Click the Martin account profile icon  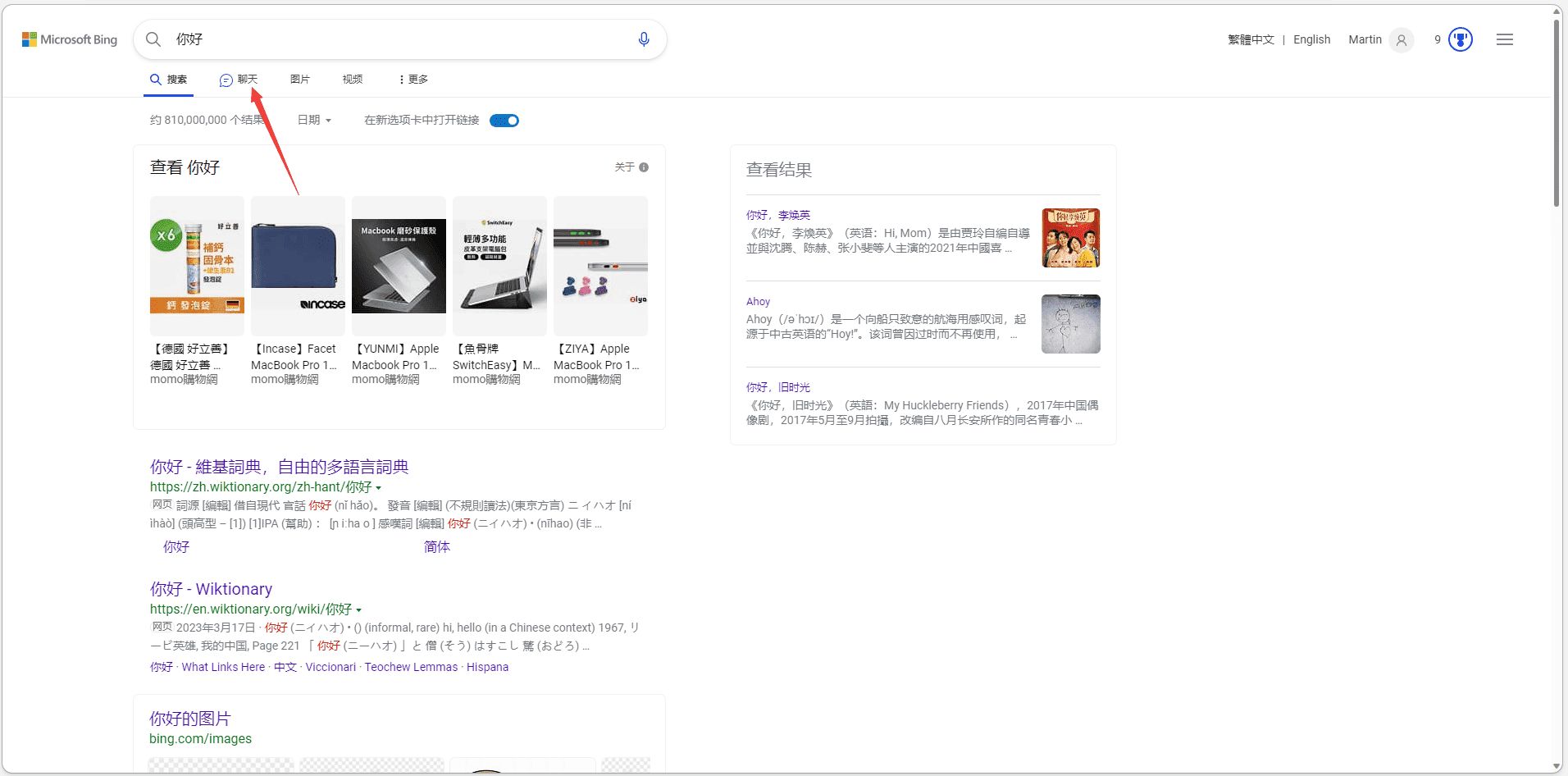click(x=1402, y=39)
